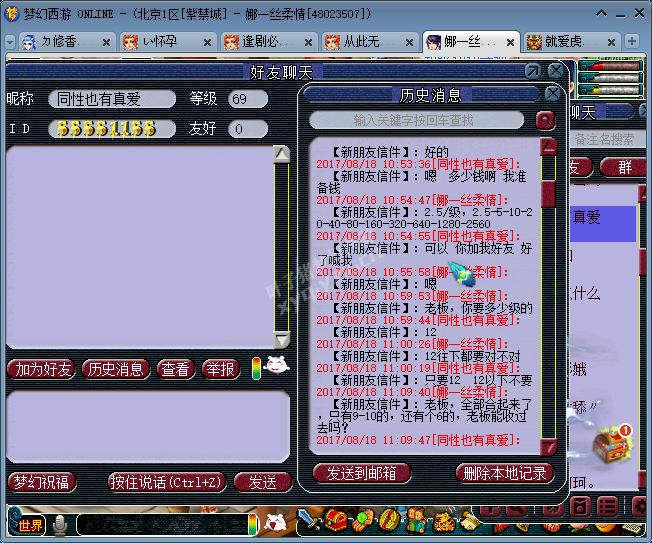
Task: Click message line 2.5/级, 2.5-5-10-2
Action: tap(424, 218)
